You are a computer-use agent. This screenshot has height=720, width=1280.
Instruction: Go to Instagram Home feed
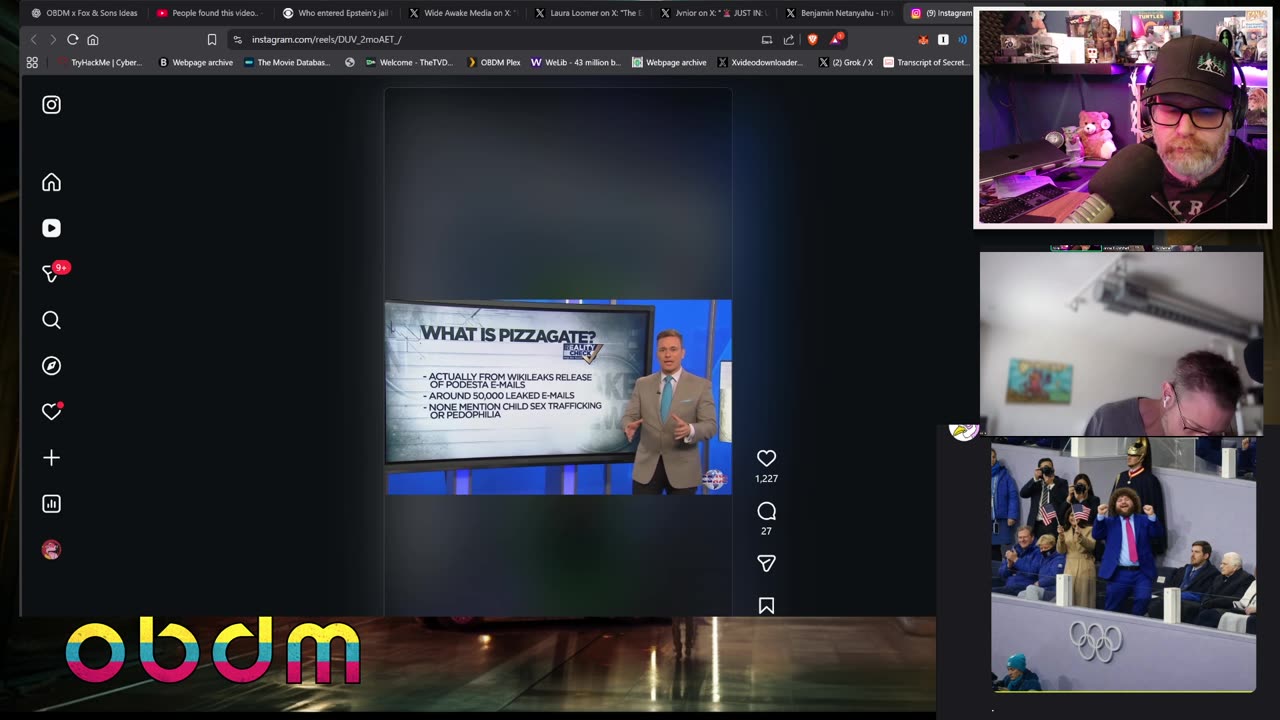[51, 182]
